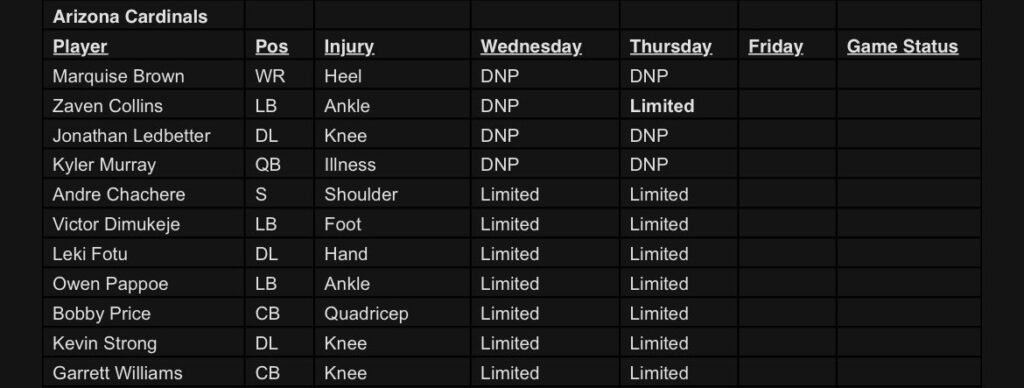The height and width of the screenshot is (388, 1024).
Task: Select the Pos column header
Action: coord(272,47)
